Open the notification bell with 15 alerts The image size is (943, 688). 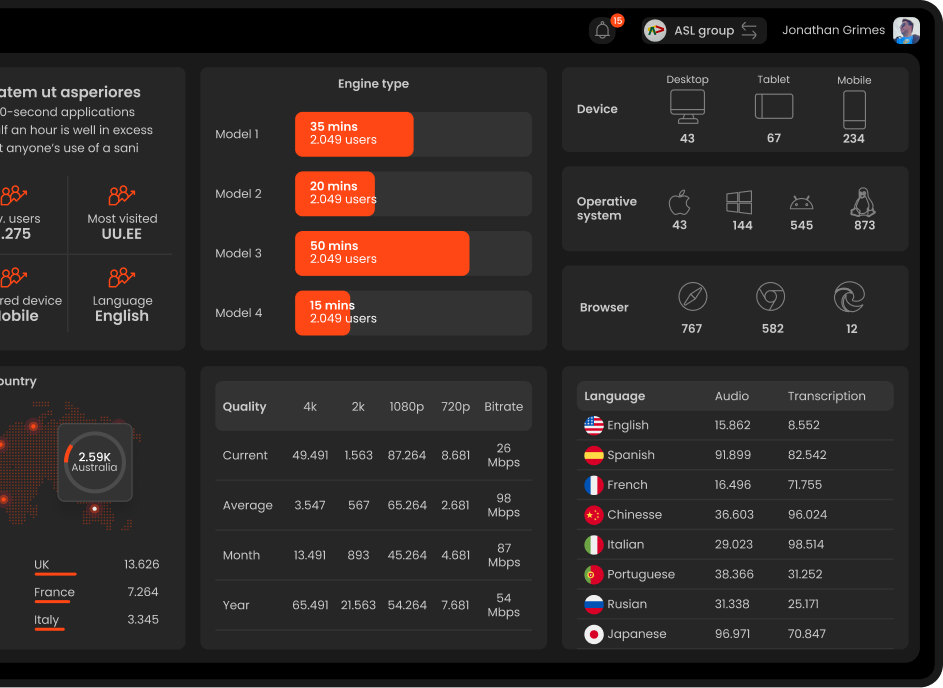(602, 30)
